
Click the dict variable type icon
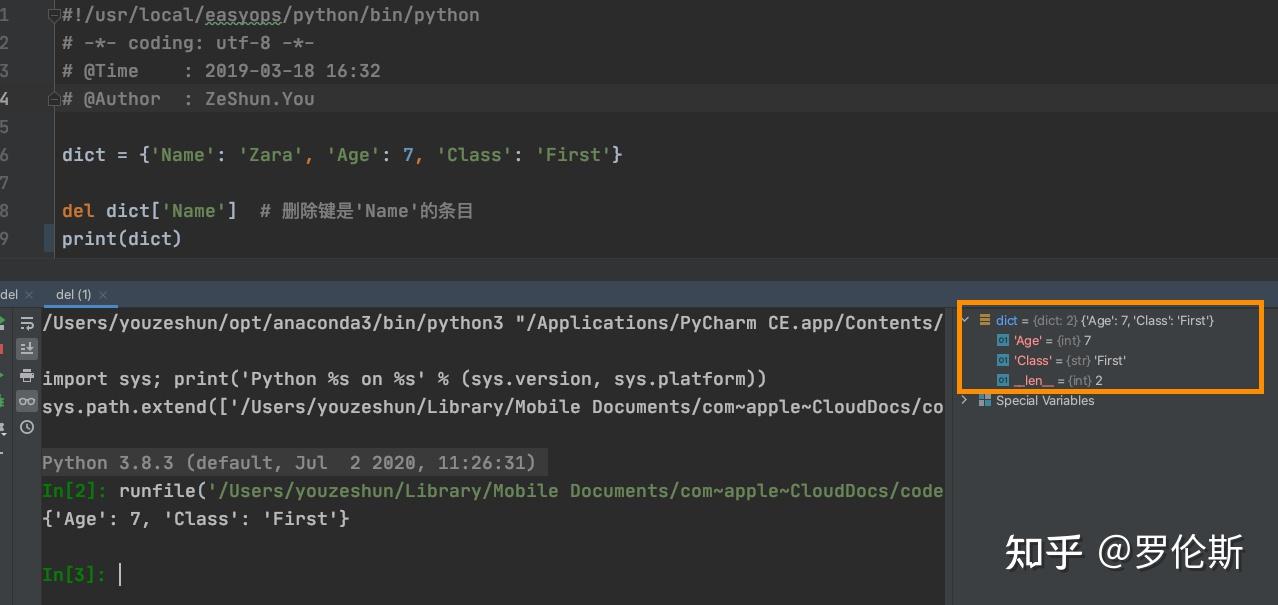tap(985, 320)
